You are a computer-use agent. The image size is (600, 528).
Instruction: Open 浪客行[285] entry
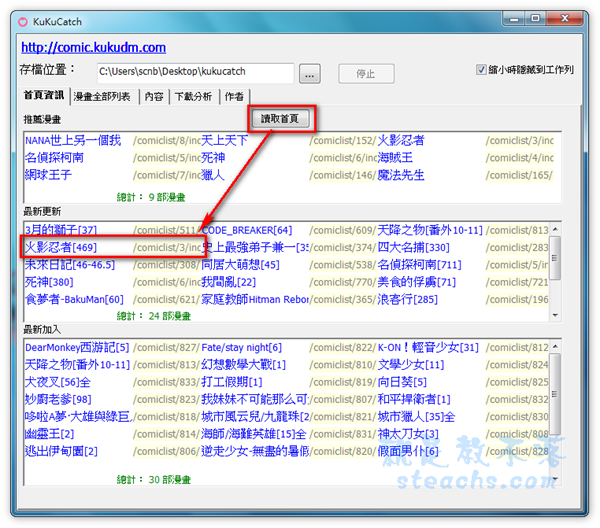408,299
